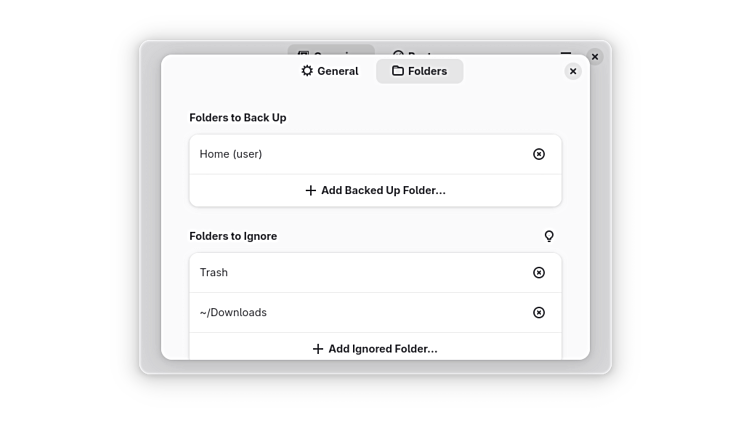
Task: Select the ~/Downloads ignored folder row
Action: click(350, 312)
